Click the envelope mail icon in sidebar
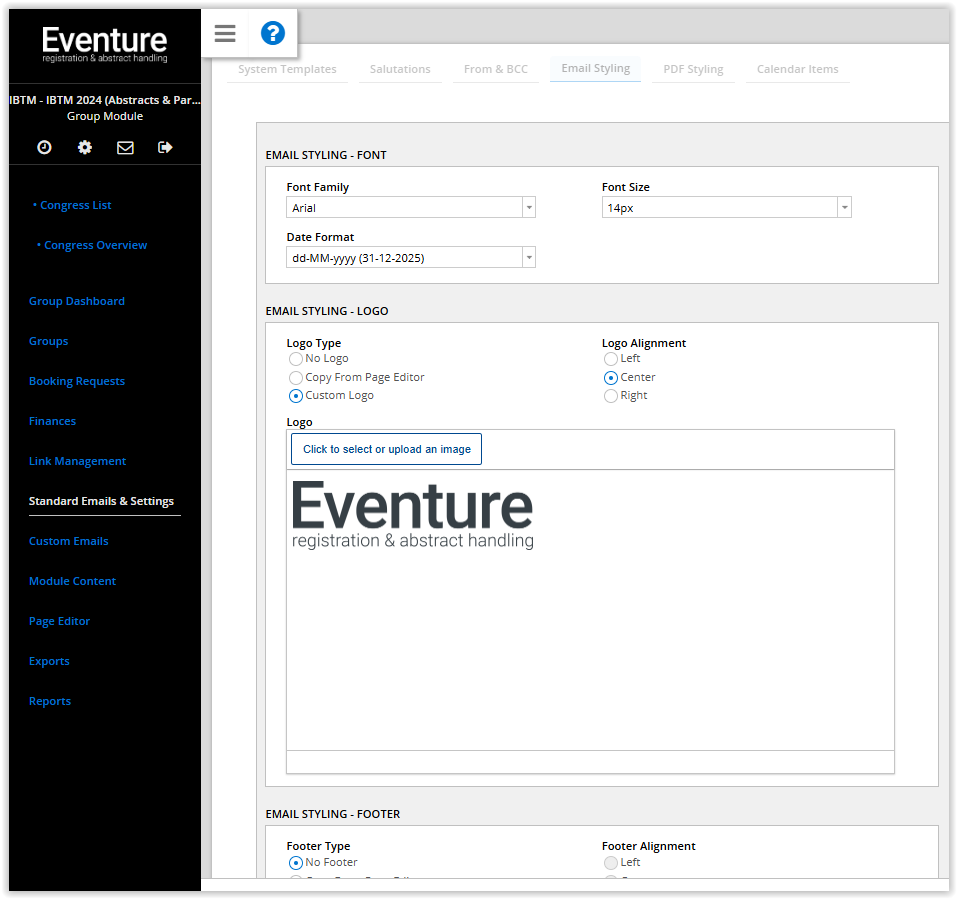 coord(125,147)
